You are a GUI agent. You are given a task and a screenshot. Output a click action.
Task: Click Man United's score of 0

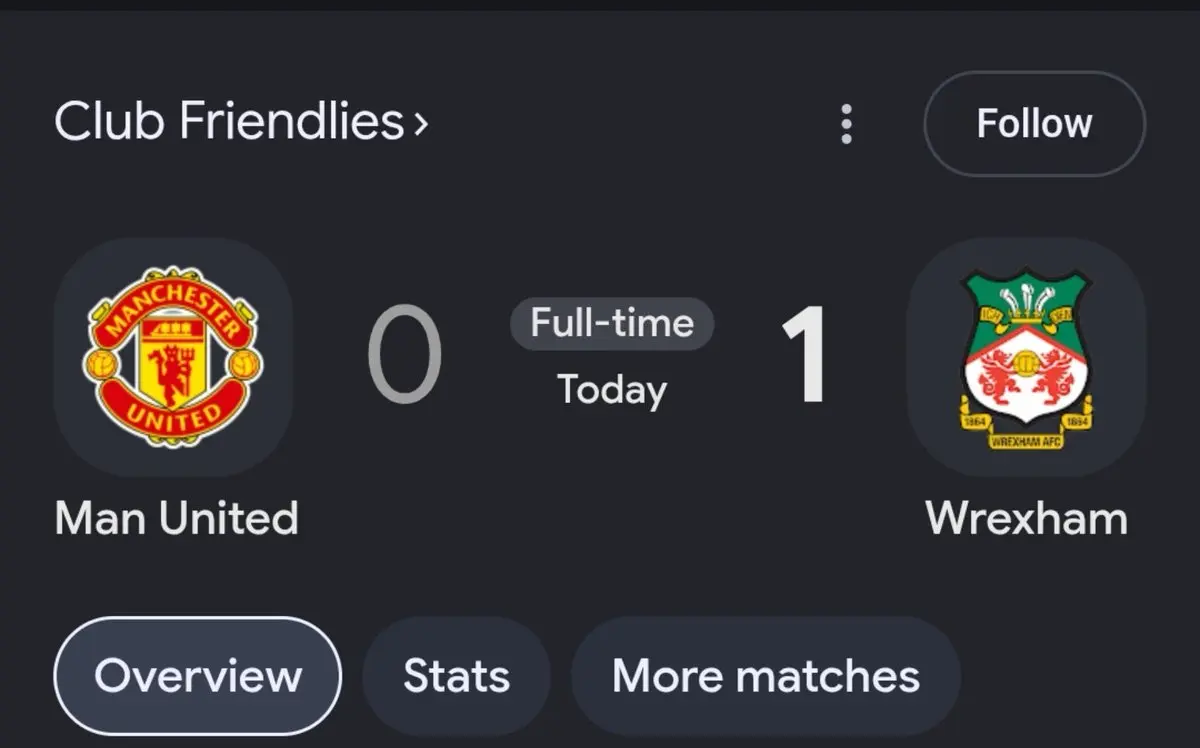(x=404, y=355)
